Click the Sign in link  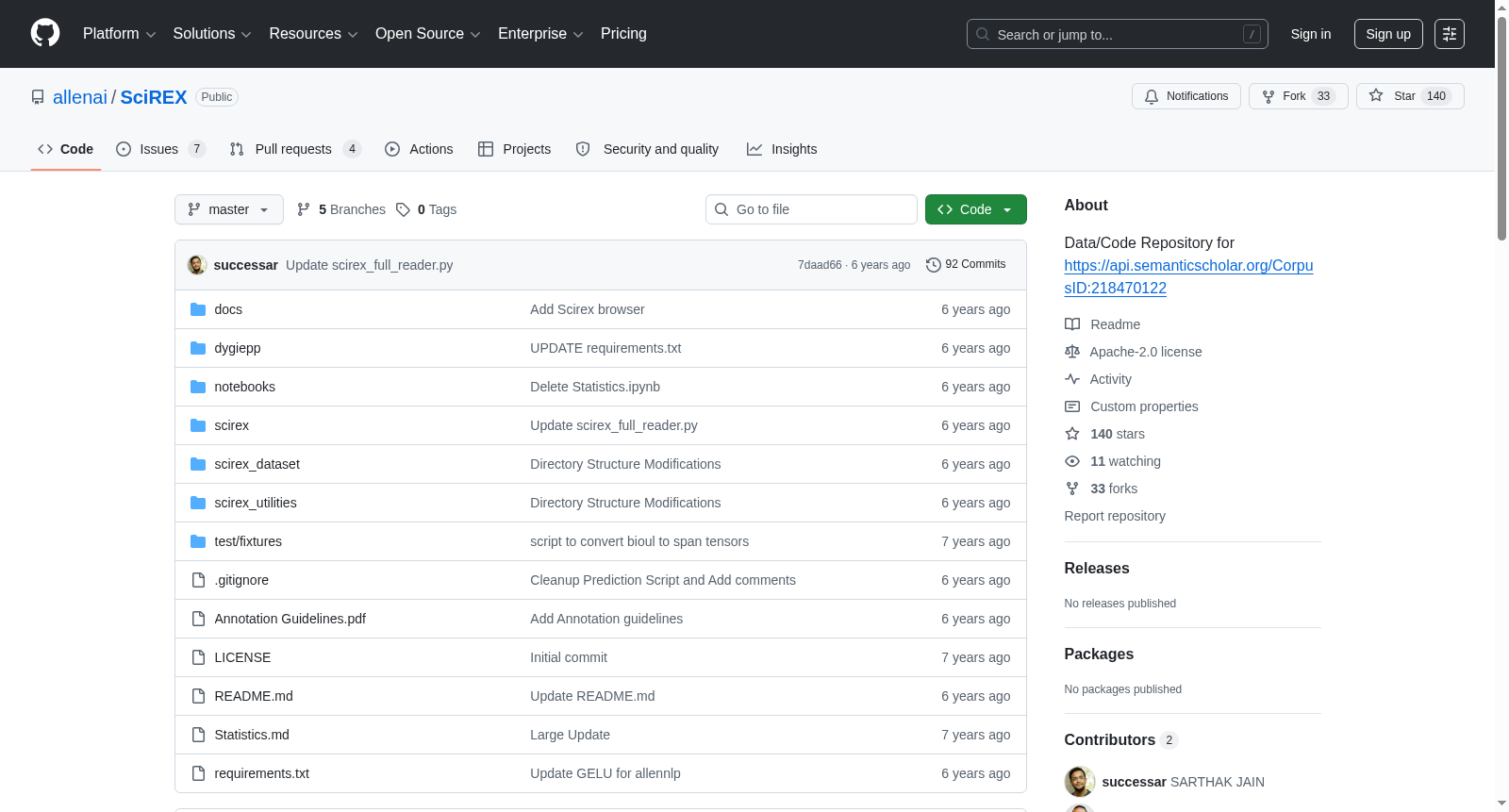click(1311, 34)
